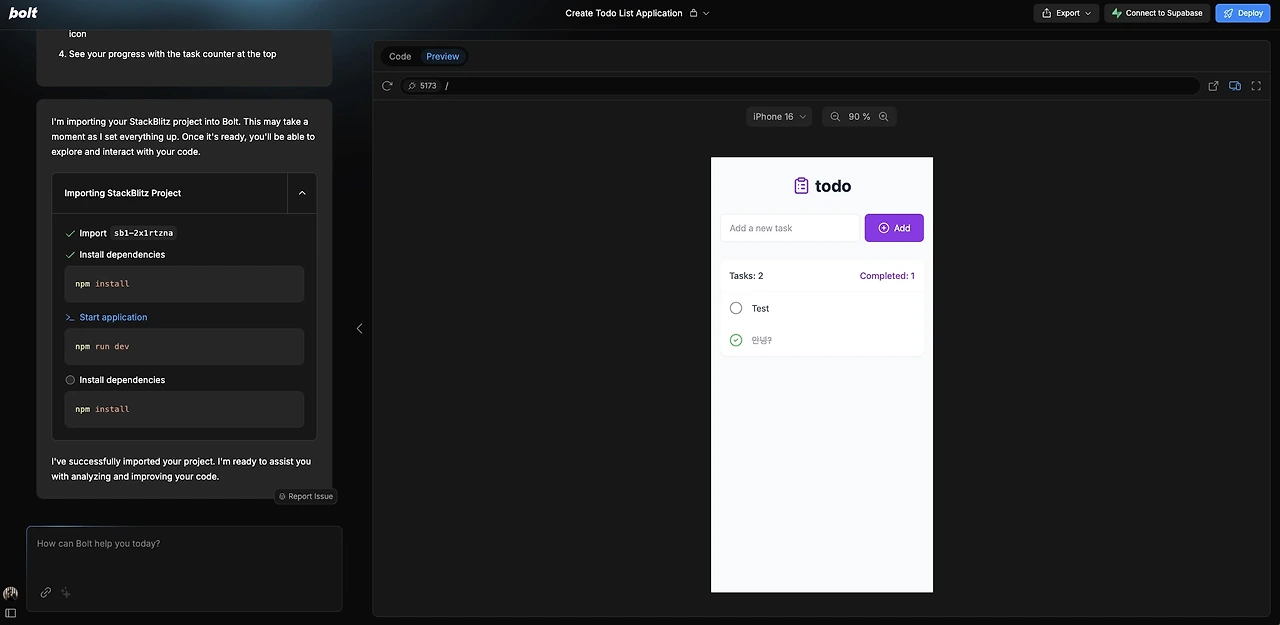This screenshot has width=1280, height=625.
Task: Reload the preview with refresh icon
Action: point(387,86)
